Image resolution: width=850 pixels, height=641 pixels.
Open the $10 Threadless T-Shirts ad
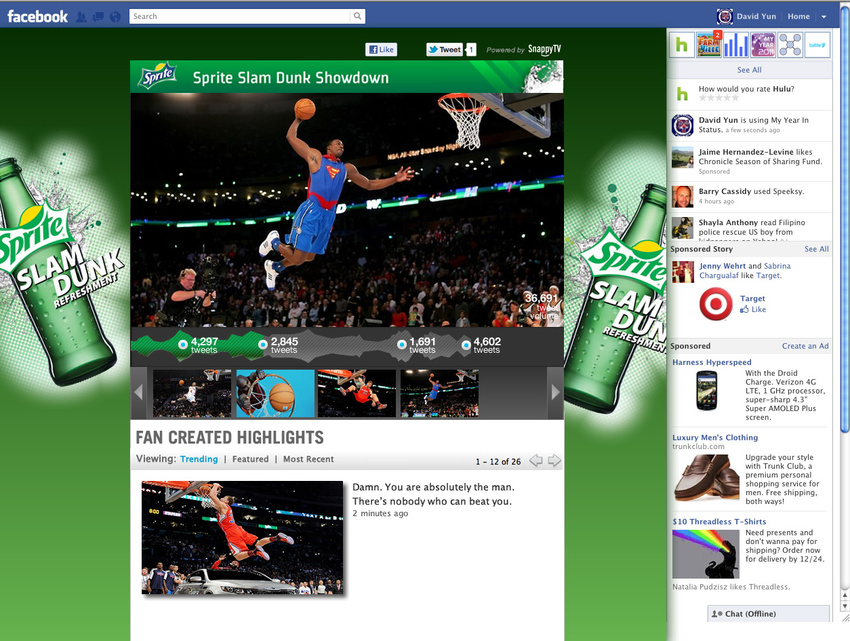[719, 521]
